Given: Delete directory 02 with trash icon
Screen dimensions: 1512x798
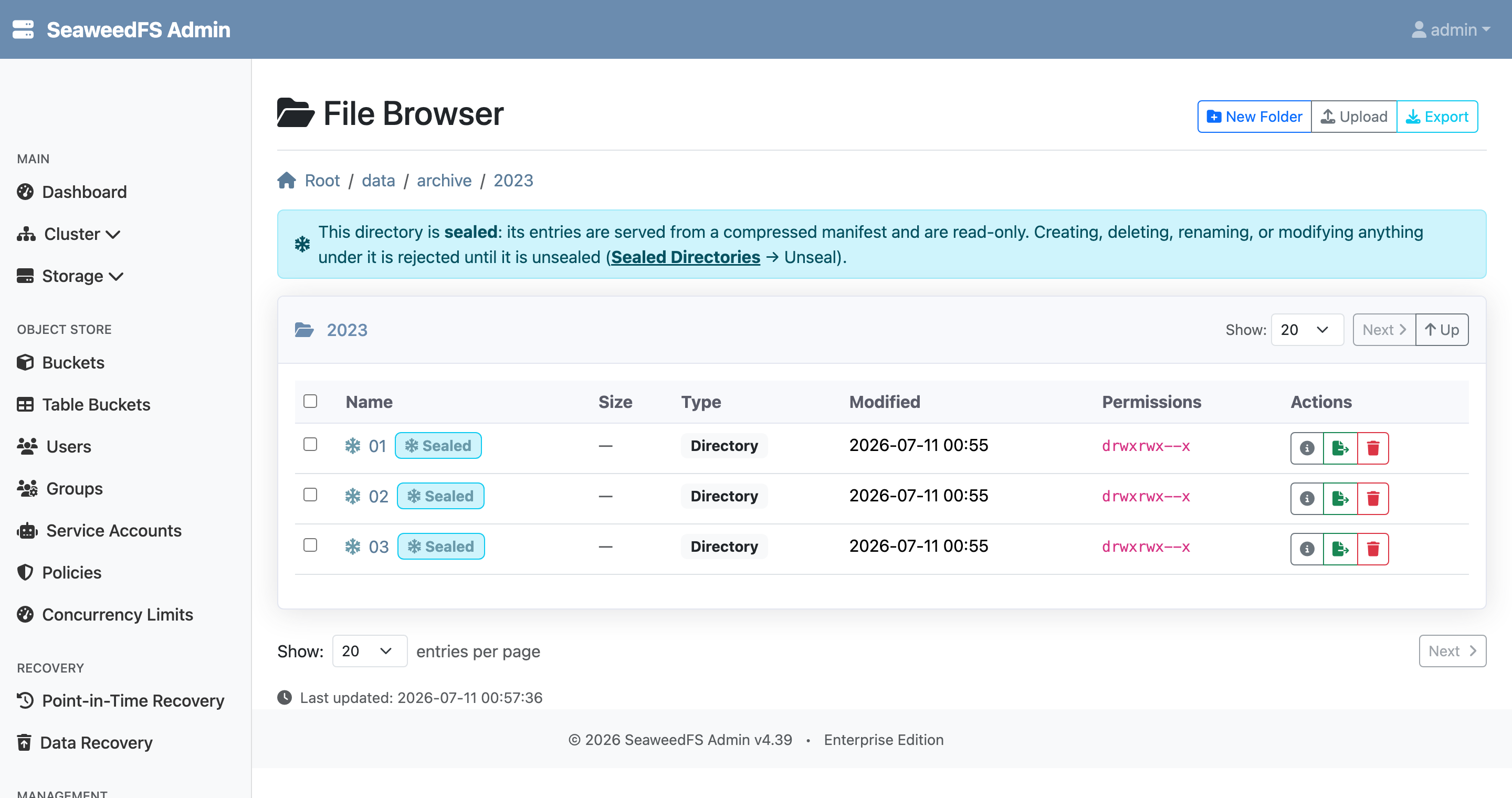Looking at the screenshot, I should pos(1373,499).
